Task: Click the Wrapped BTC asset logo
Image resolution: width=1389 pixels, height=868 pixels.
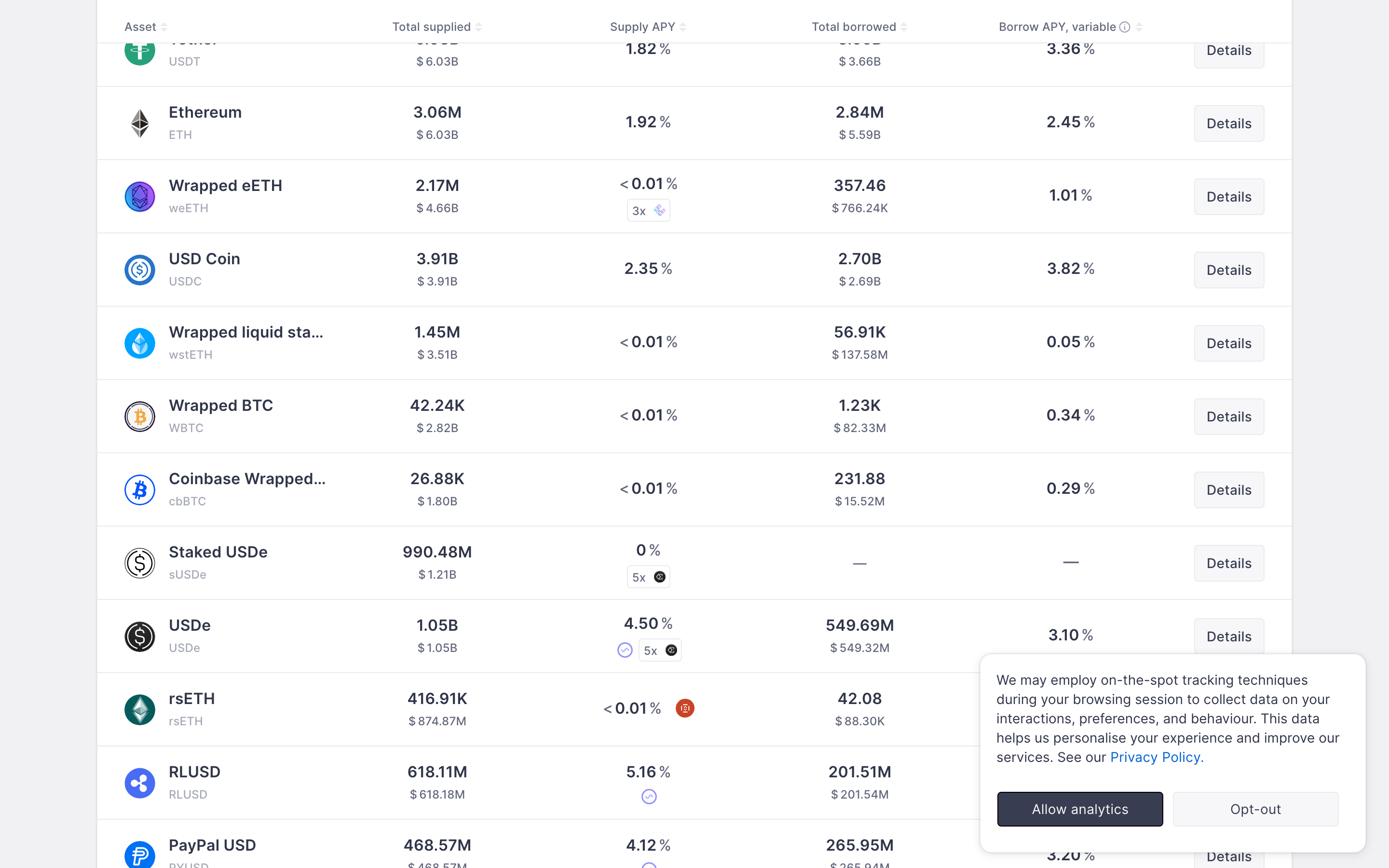Action: click(x=139, y=417)
